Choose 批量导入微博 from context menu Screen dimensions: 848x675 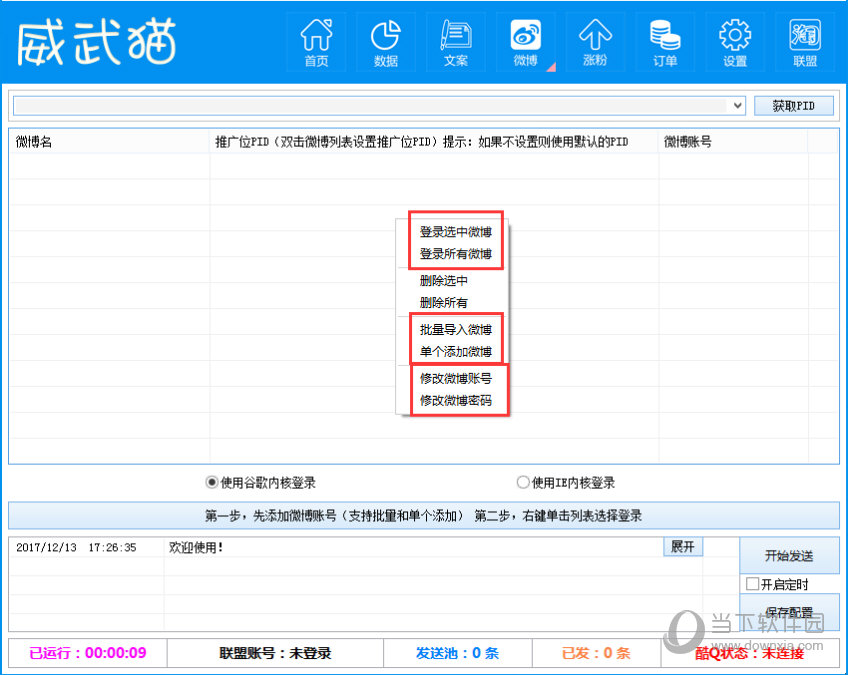(455, 329)
